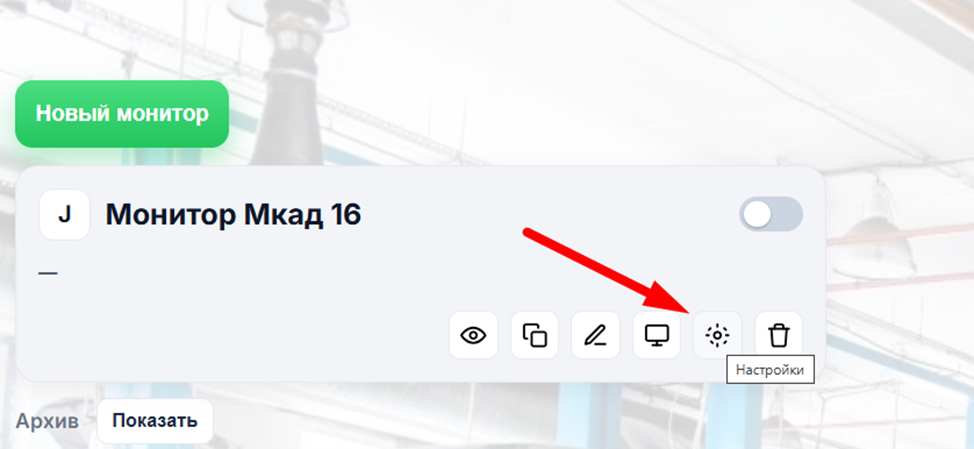
Task: Enable the Монитор Мкад 16 switch
Action: click(x=771, y=214)
